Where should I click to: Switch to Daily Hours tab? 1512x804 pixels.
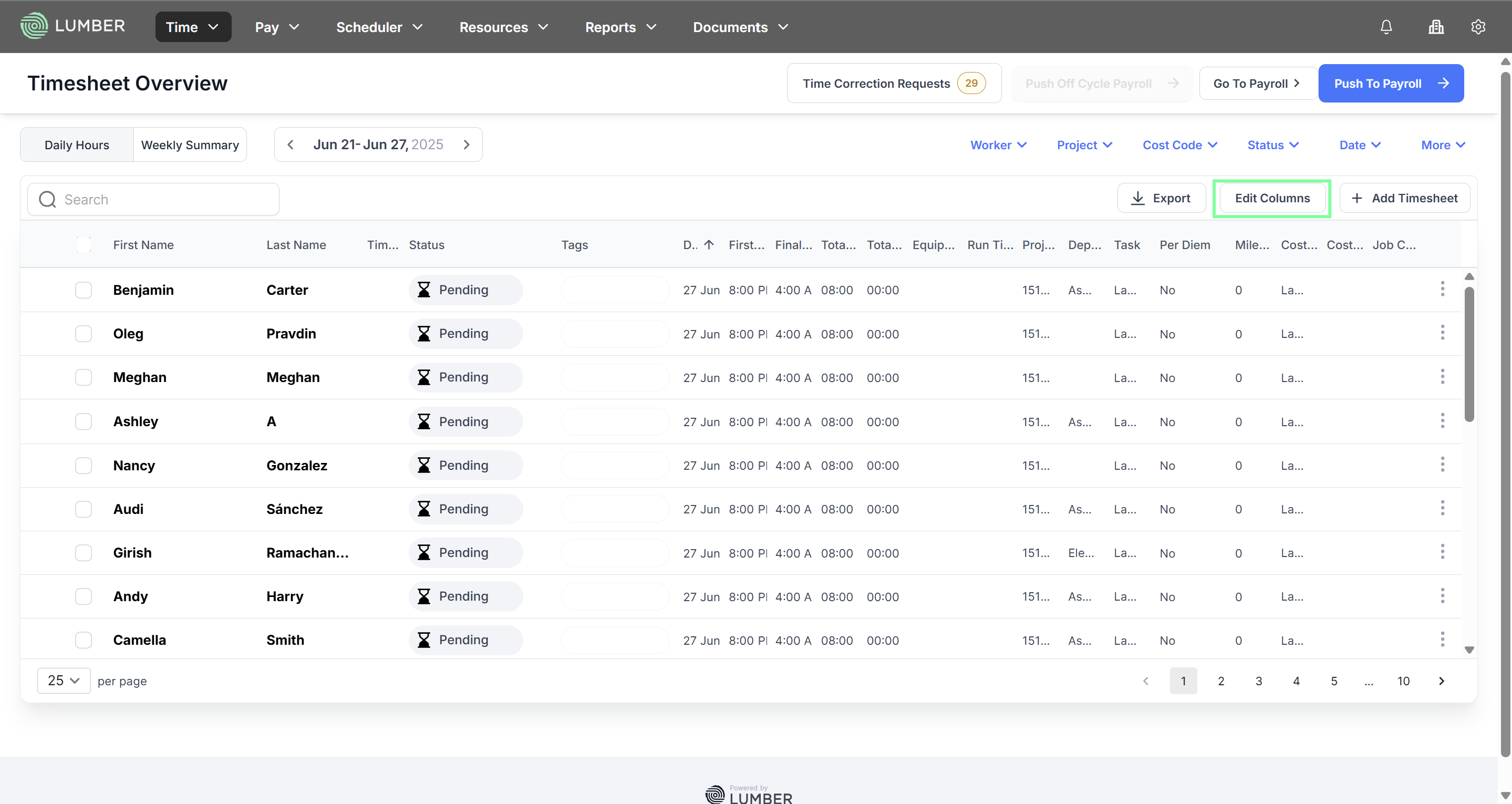click(x=77, y=145)
